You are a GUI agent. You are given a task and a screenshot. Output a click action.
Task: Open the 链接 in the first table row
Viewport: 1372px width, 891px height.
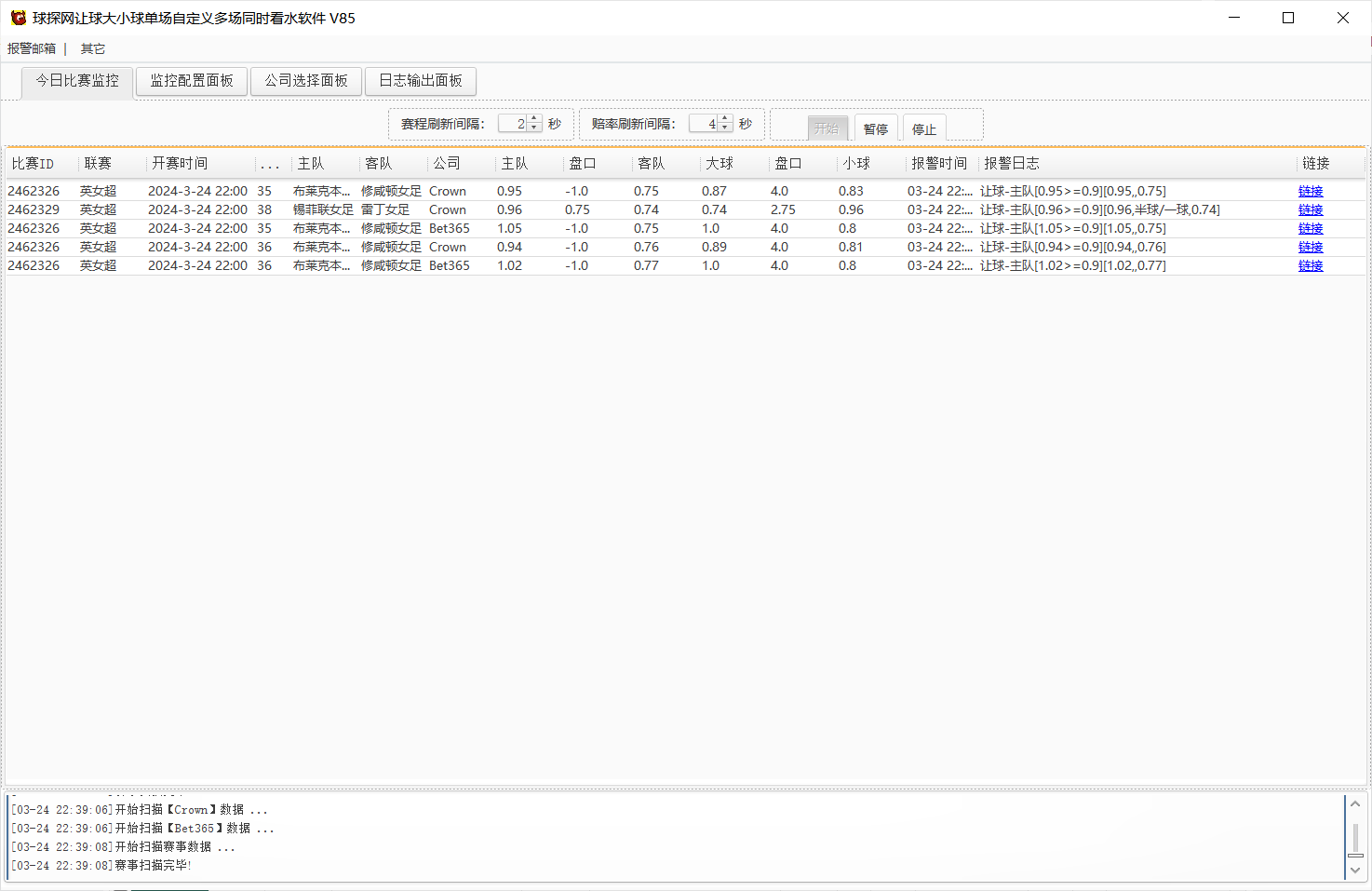(1311, 192)
